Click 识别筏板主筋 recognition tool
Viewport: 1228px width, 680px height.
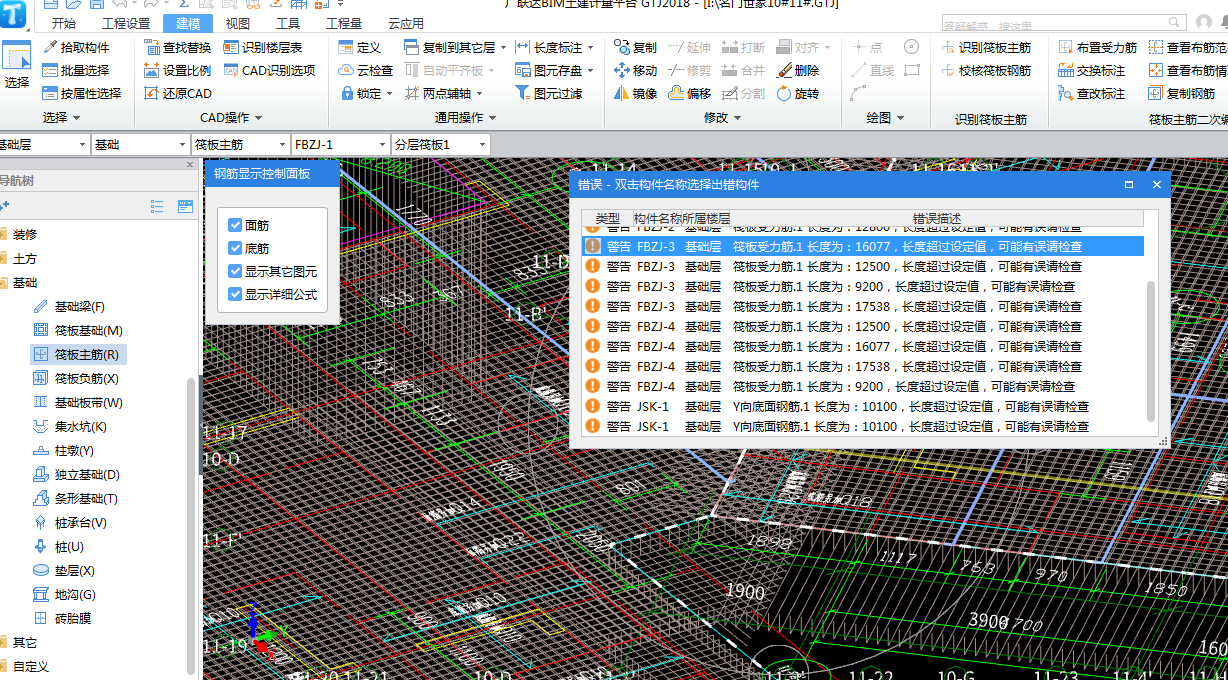(x=986, y=47)
